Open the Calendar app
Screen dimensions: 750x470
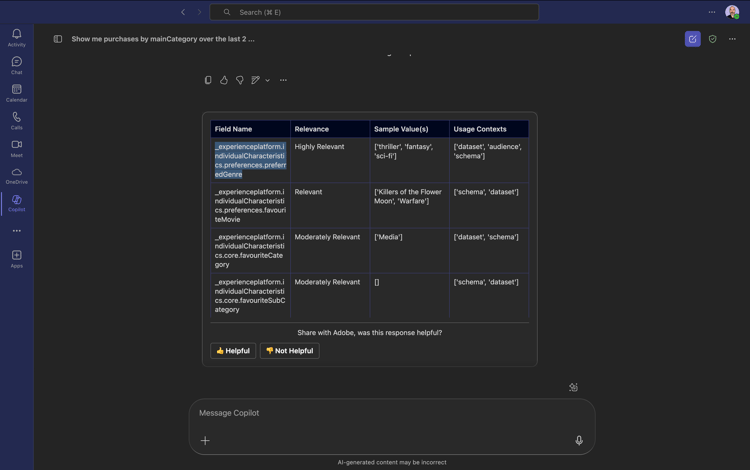pos(17,93)
